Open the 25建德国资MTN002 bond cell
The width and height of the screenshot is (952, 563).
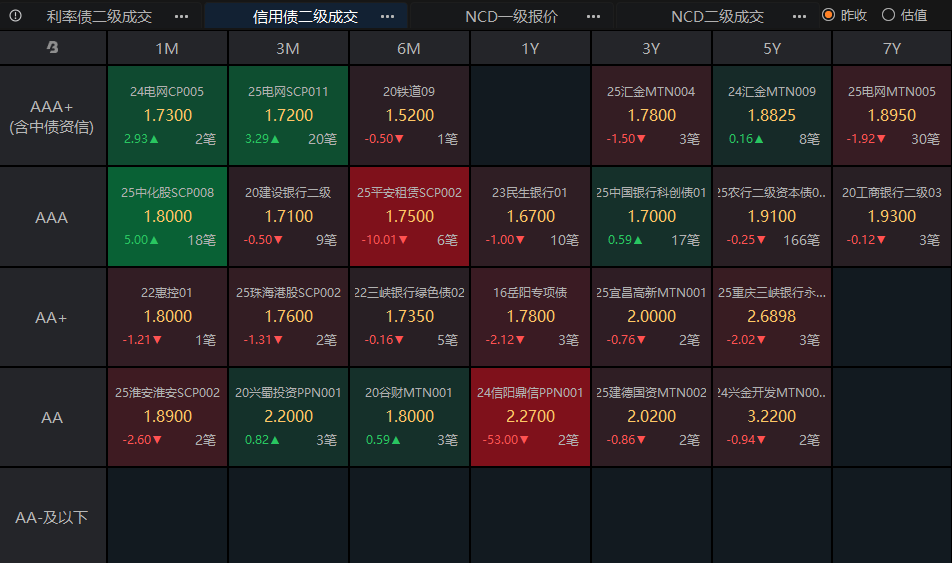[651, 417]
